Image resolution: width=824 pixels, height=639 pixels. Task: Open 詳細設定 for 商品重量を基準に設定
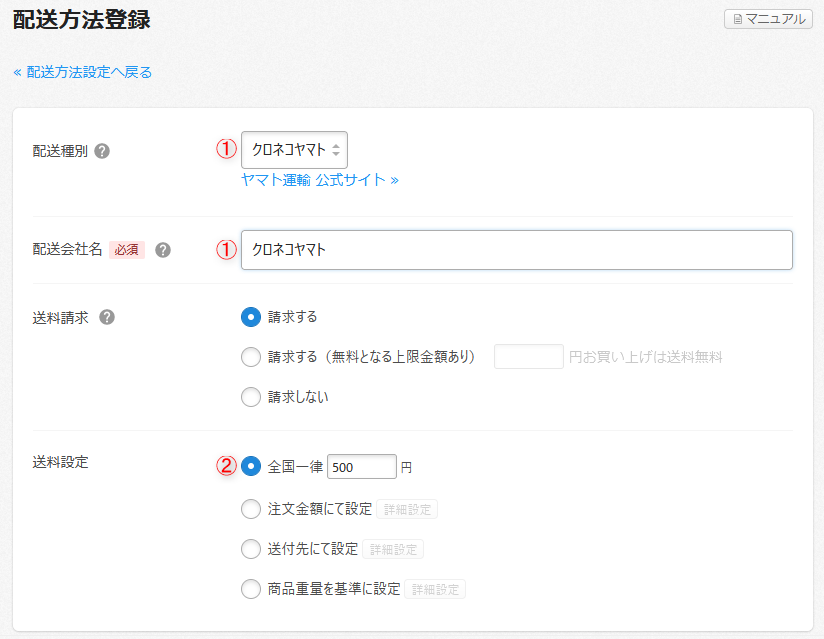[x=435, y=589]
